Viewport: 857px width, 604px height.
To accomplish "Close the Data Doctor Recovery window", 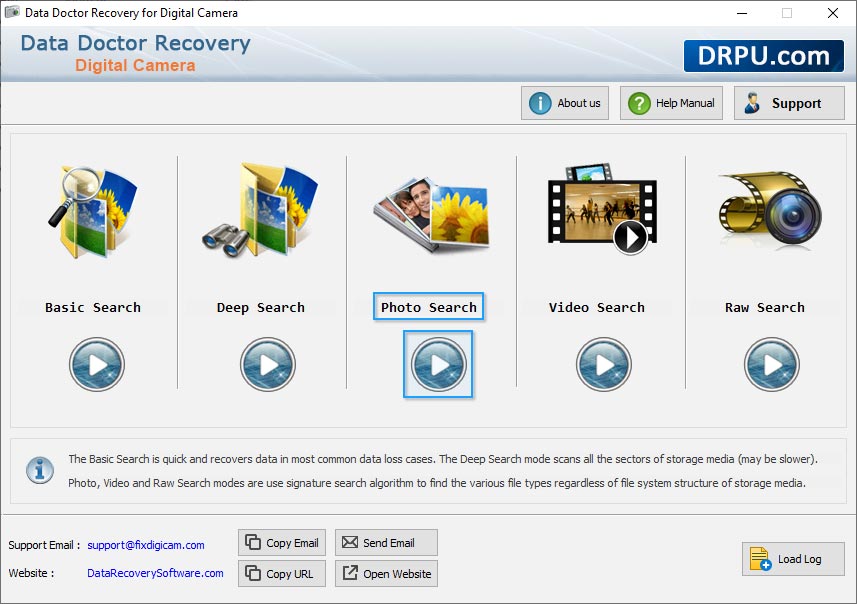I will tap(832, 13).
